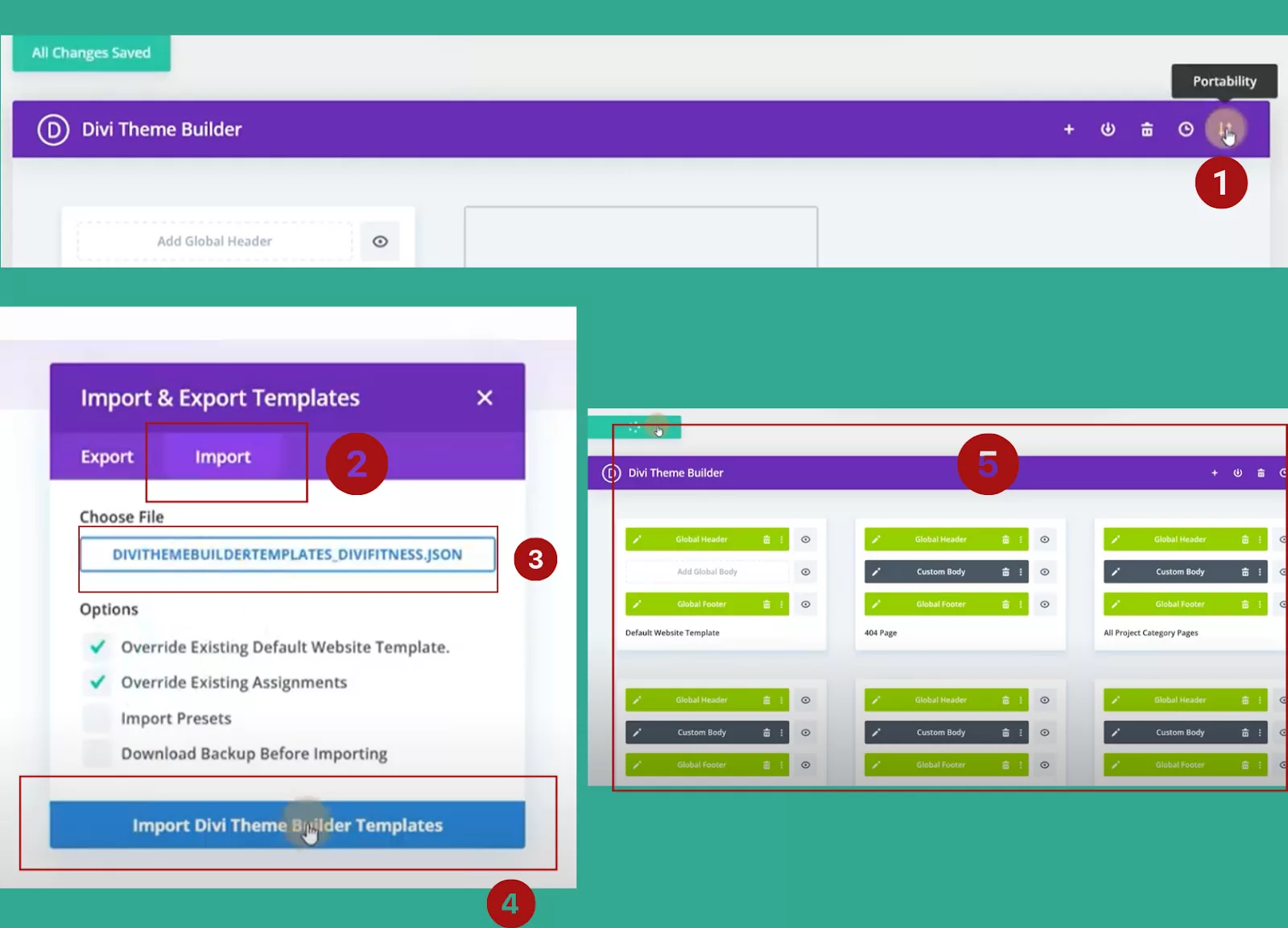1288x928 pixels.
Task: Open the History clock icon in top builder bar
Action: coord(1186,129)
